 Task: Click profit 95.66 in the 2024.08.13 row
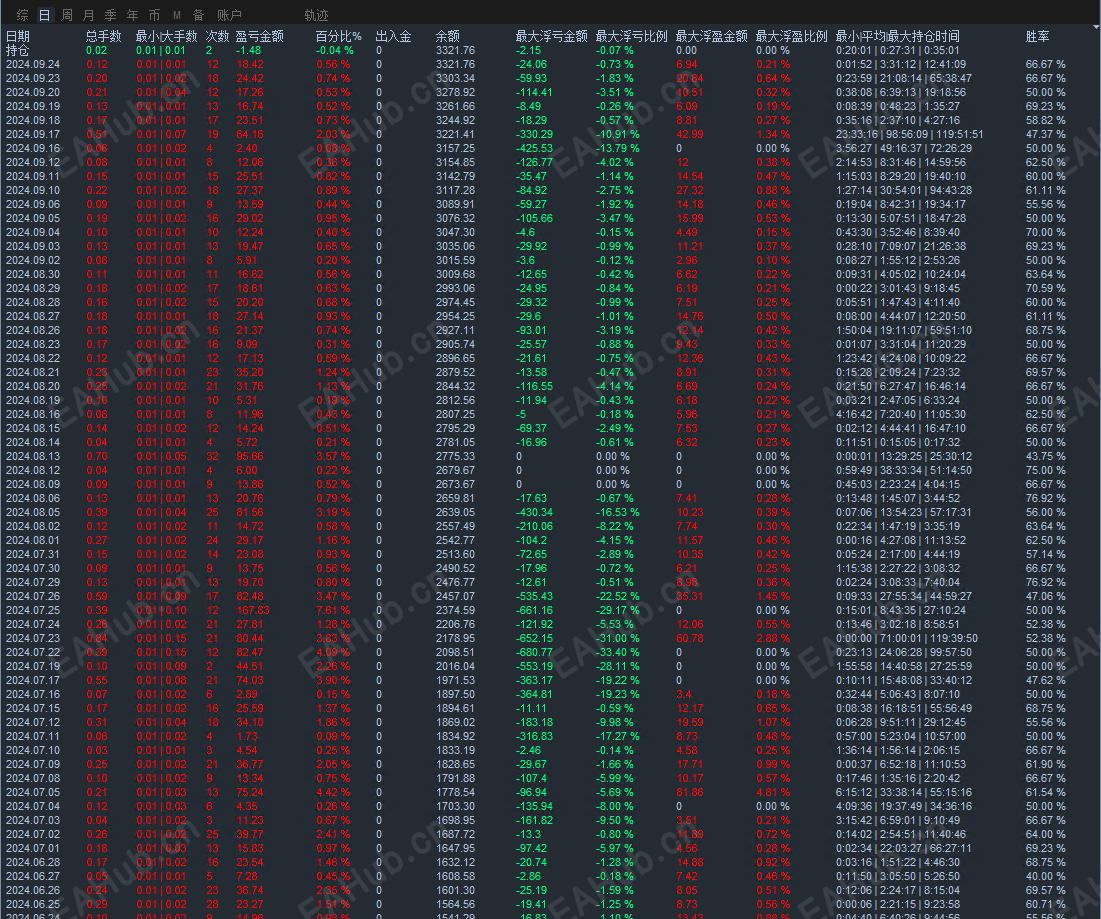[x=250, y=456]
